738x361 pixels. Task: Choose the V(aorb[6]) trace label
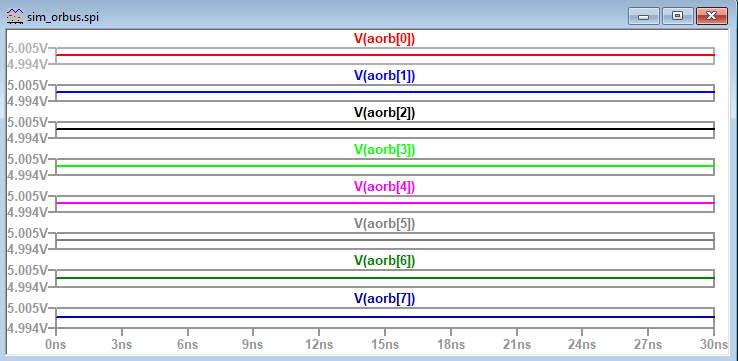pyautogui.click(x=385, y=261)
